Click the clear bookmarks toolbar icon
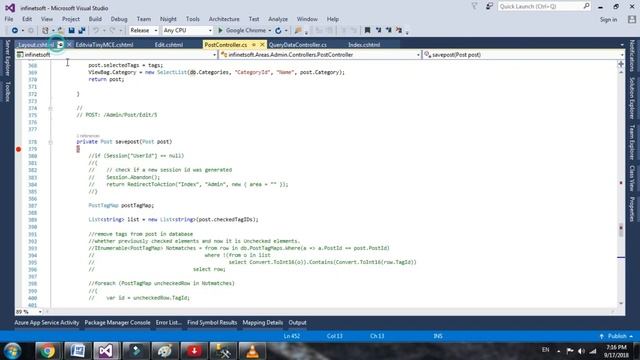The width and height of the screenshot is (640, 360). (x=399, y=30)
